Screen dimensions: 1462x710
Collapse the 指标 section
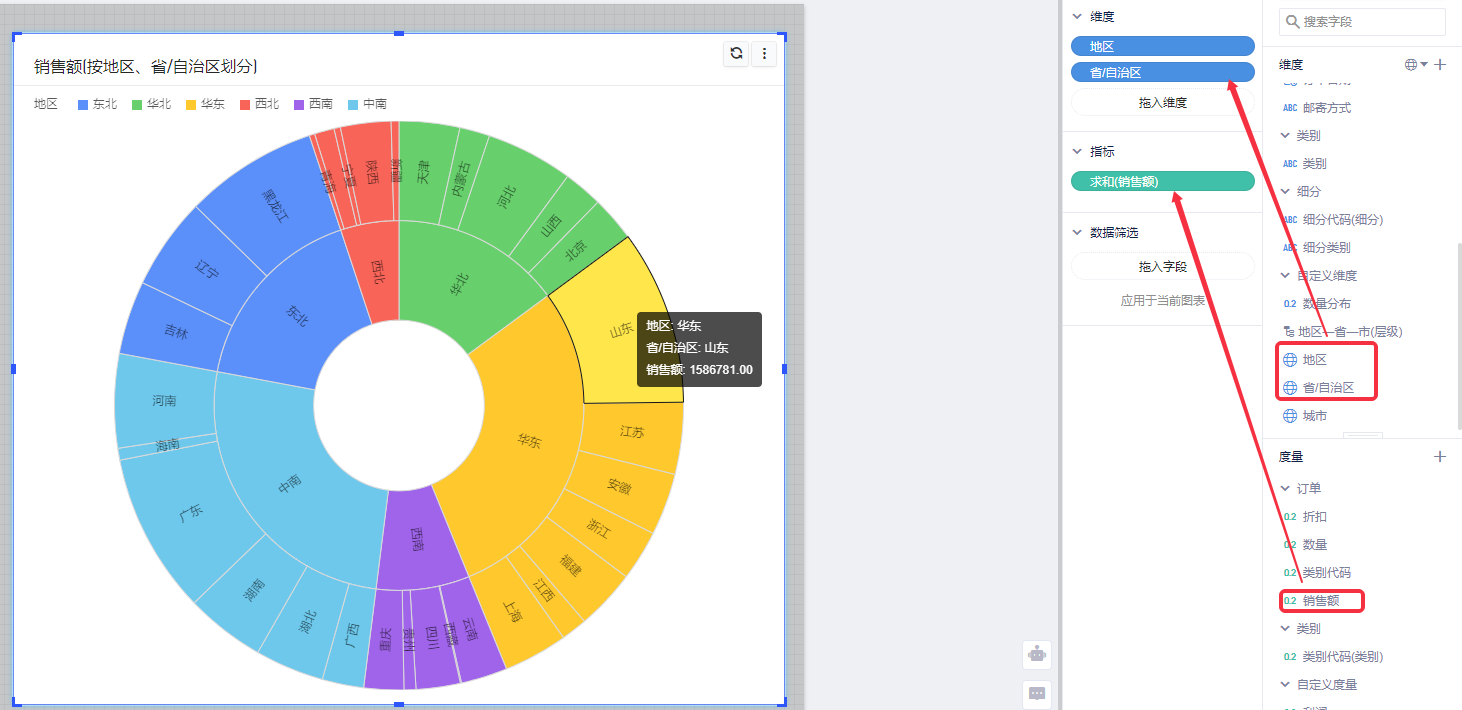coord(1077,152)
